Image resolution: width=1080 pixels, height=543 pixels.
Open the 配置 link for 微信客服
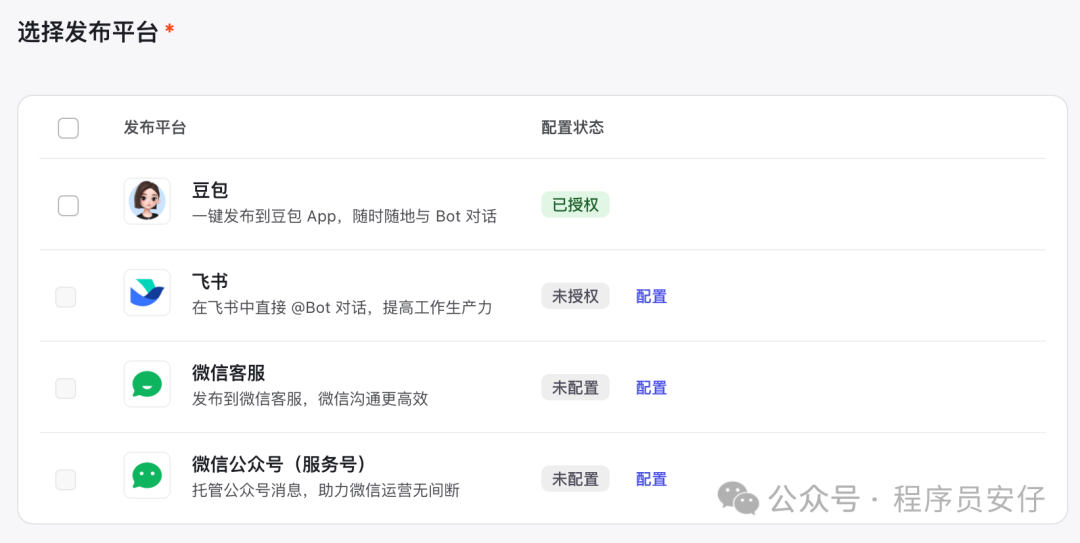click(x=651, y=388)
